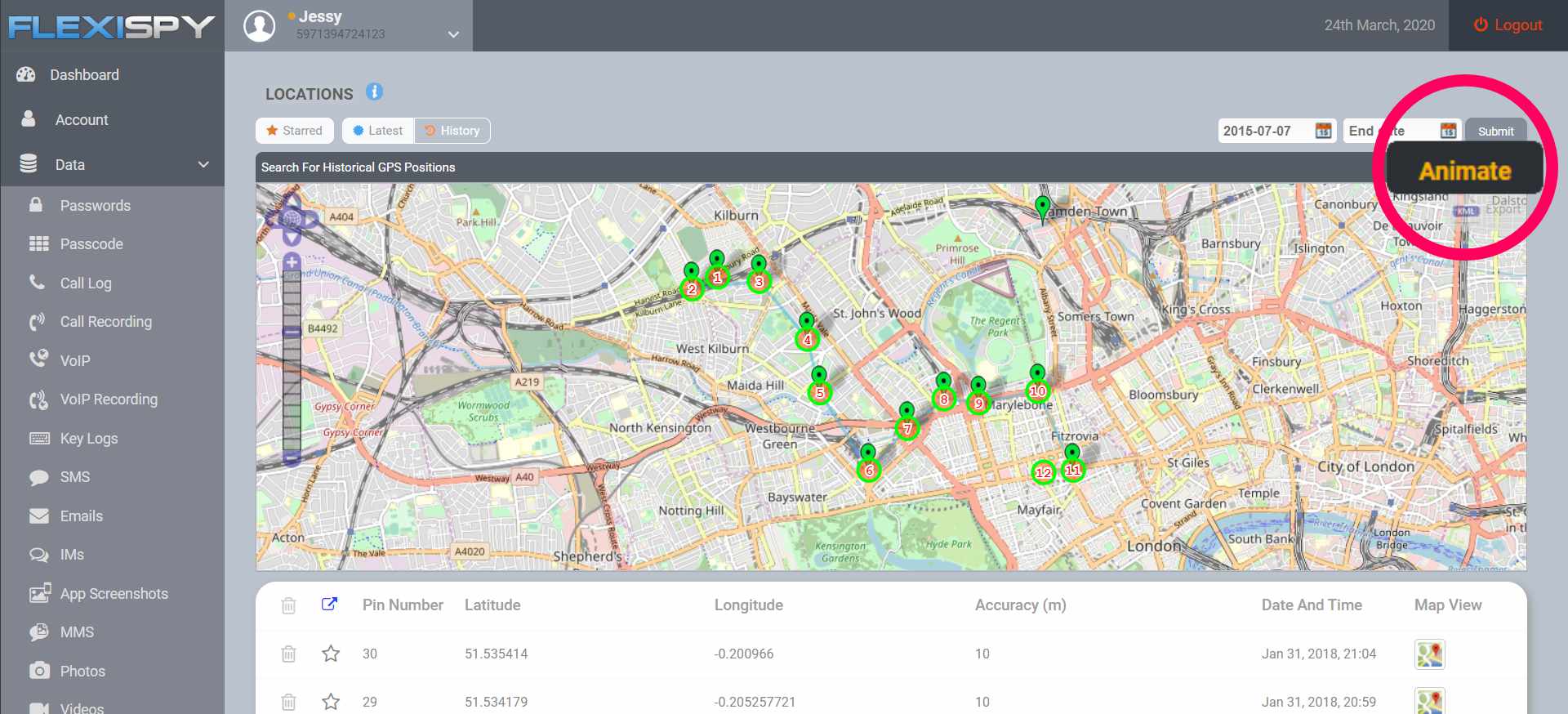View the Call Log entries
Viewport: 1568px width, 714px height.
(86, 283)
